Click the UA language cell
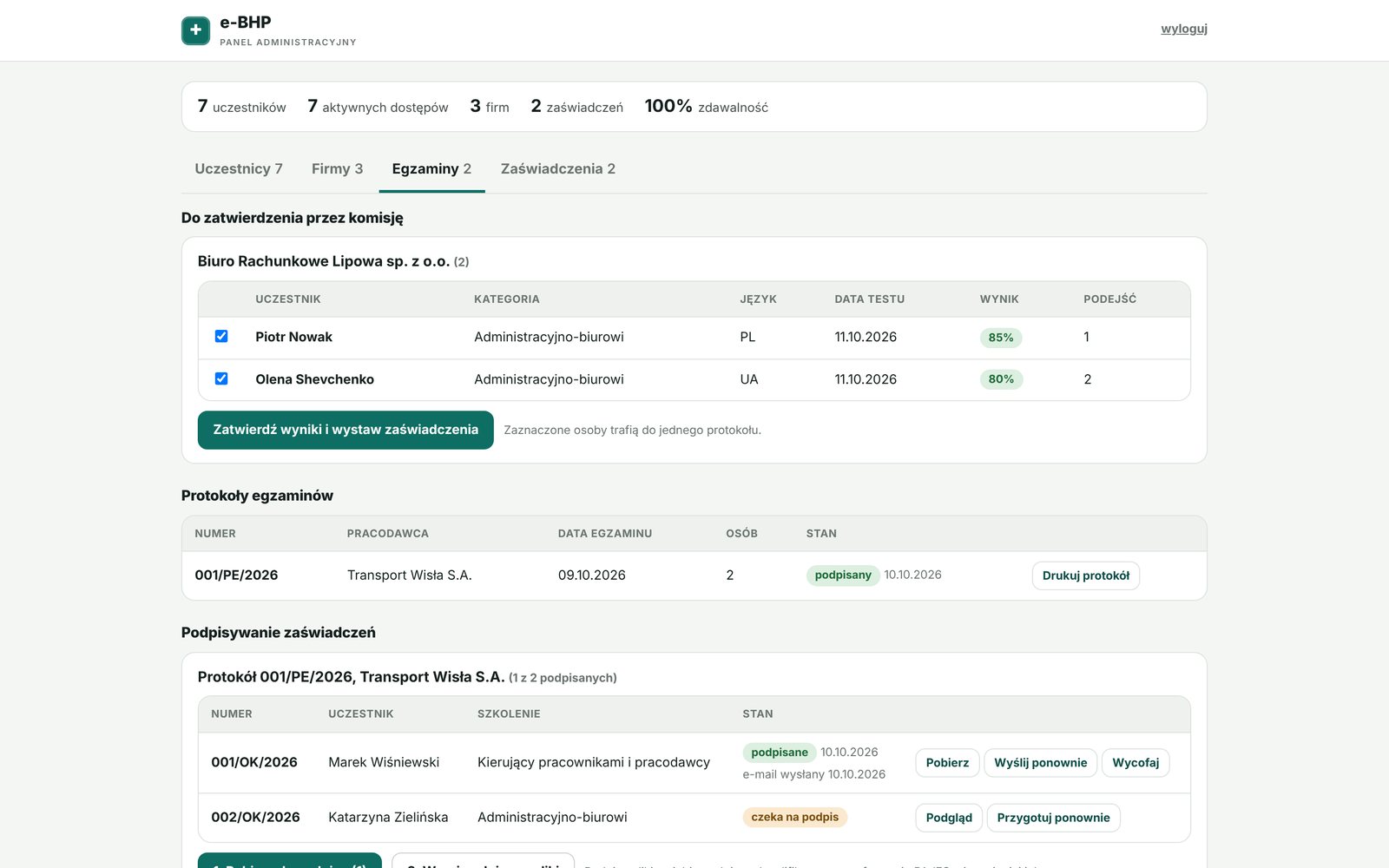Viewport: 1389px width, 868px height. [x=749, y=379]
